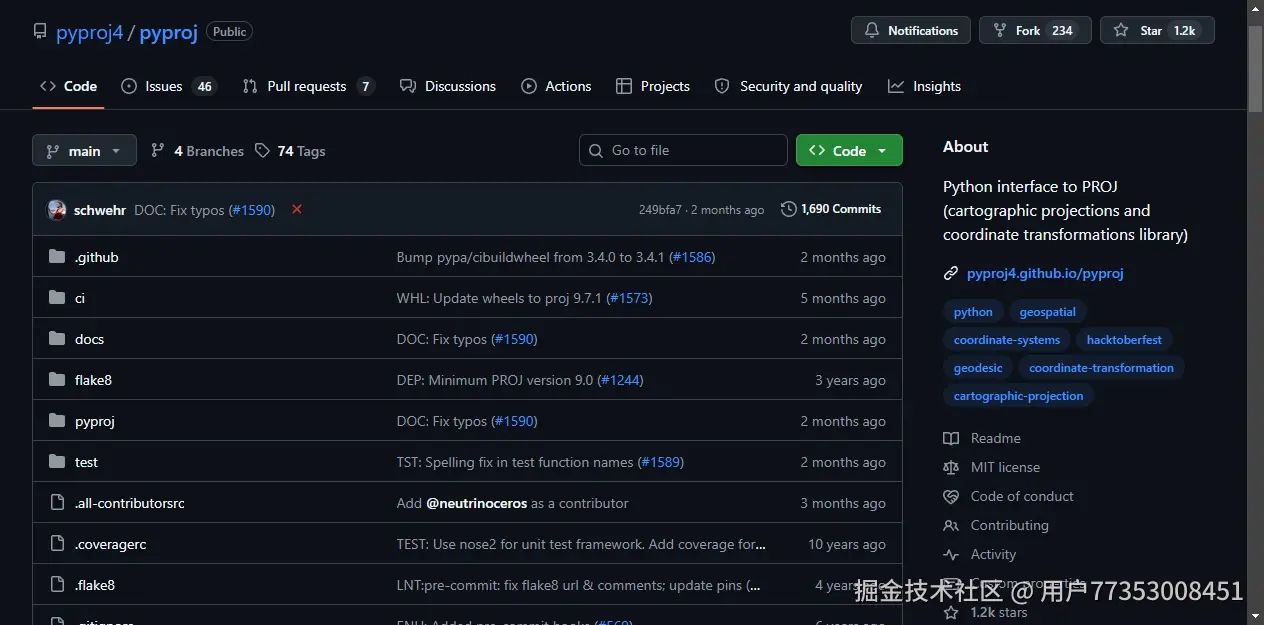
Task: View 1,690 Commits history
Action: coord(831,209)
